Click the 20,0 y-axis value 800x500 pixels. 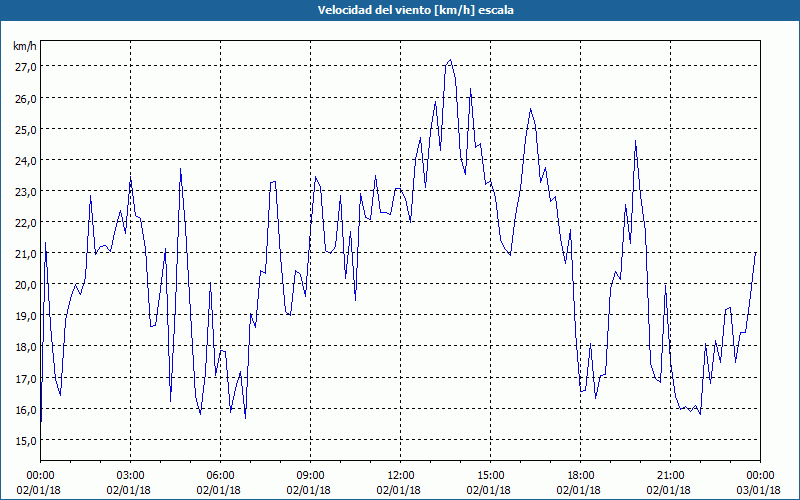pos(25,285)
